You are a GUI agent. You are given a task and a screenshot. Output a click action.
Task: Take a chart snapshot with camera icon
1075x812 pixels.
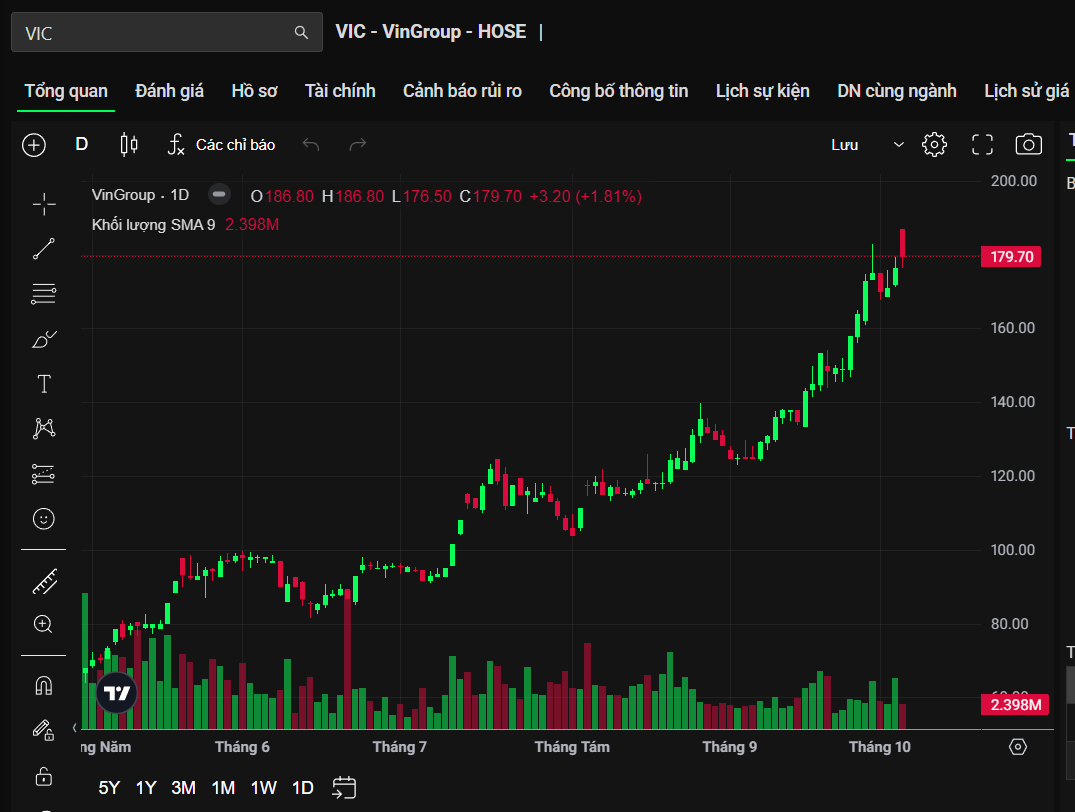pyautogui.click(x=1028, y=145)
